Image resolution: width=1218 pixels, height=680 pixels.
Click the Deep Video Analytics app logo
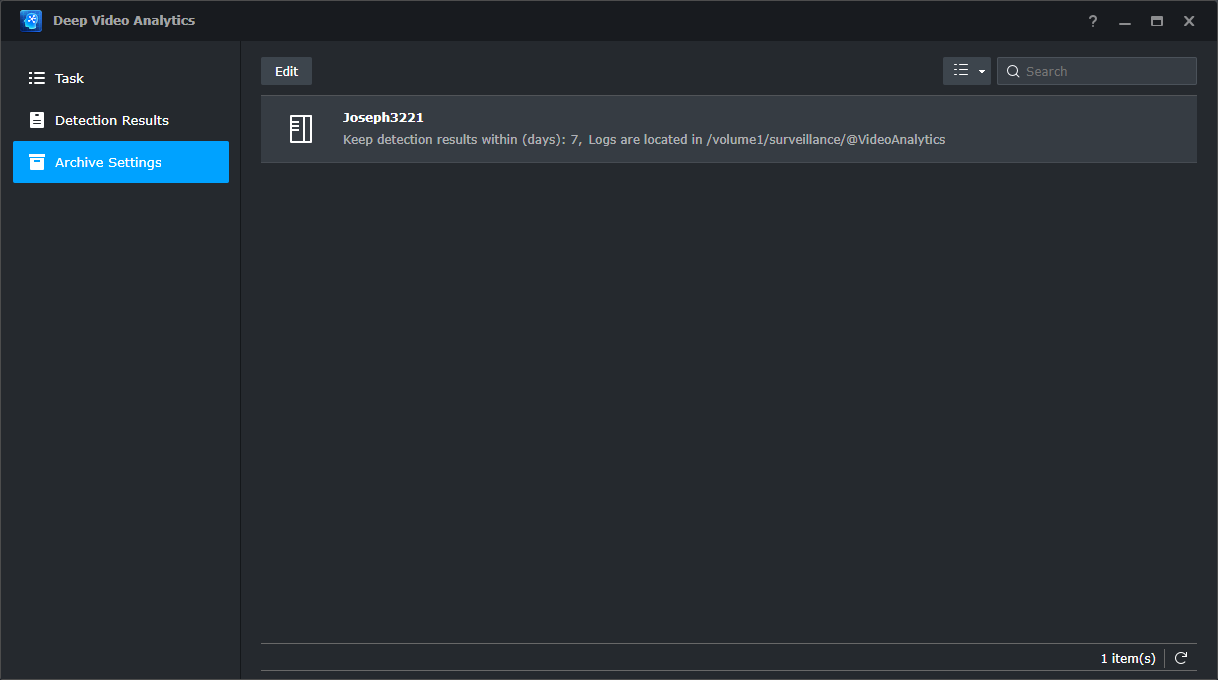(31, 21)
